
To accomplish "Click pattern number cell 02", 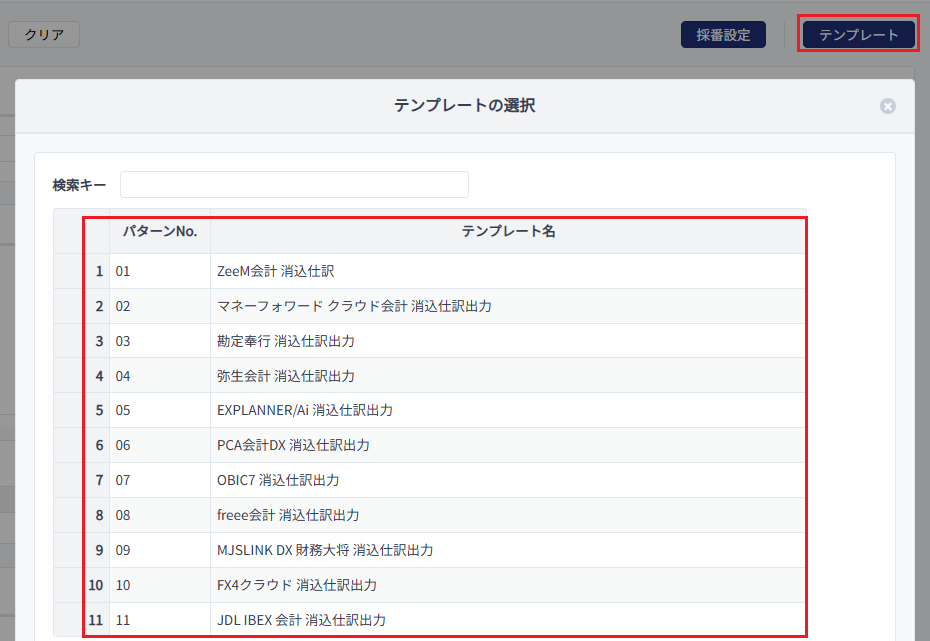I will (x=160, y=306).
